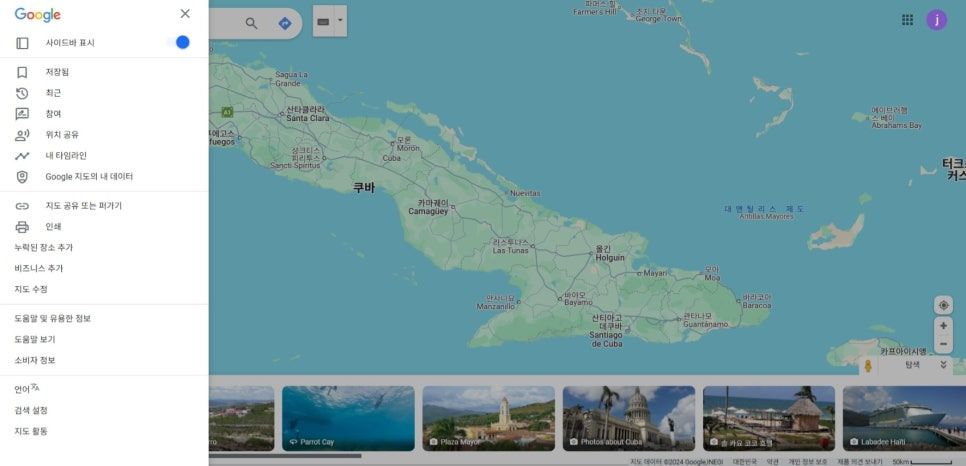The height and width of the screenshot is (466, 966).
Task: Open the Labadee Haiti photo thumbnail
Action: (x=904, y=419)
